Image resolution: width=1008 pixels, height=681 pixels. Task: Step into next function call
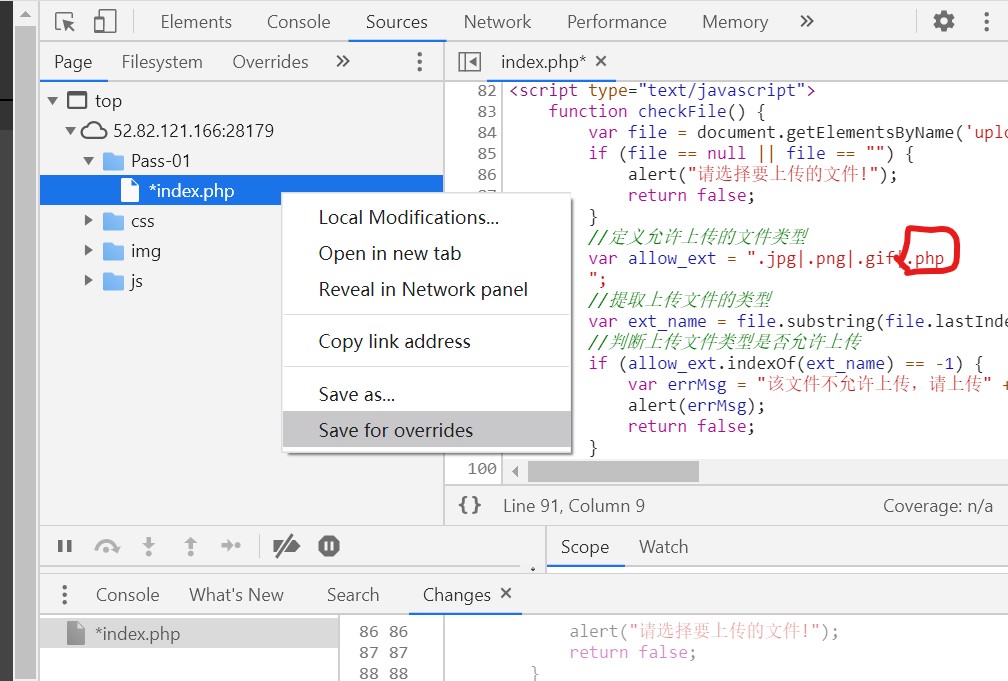tap(148, 546)
